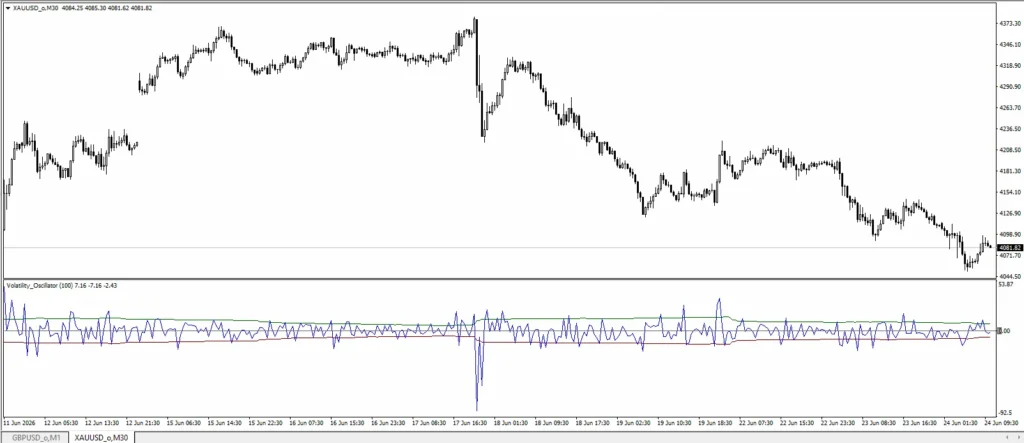Click price level 4208.50 on axis
The height and width of the screenshot is (443, 1024).
pos(1009,150)
